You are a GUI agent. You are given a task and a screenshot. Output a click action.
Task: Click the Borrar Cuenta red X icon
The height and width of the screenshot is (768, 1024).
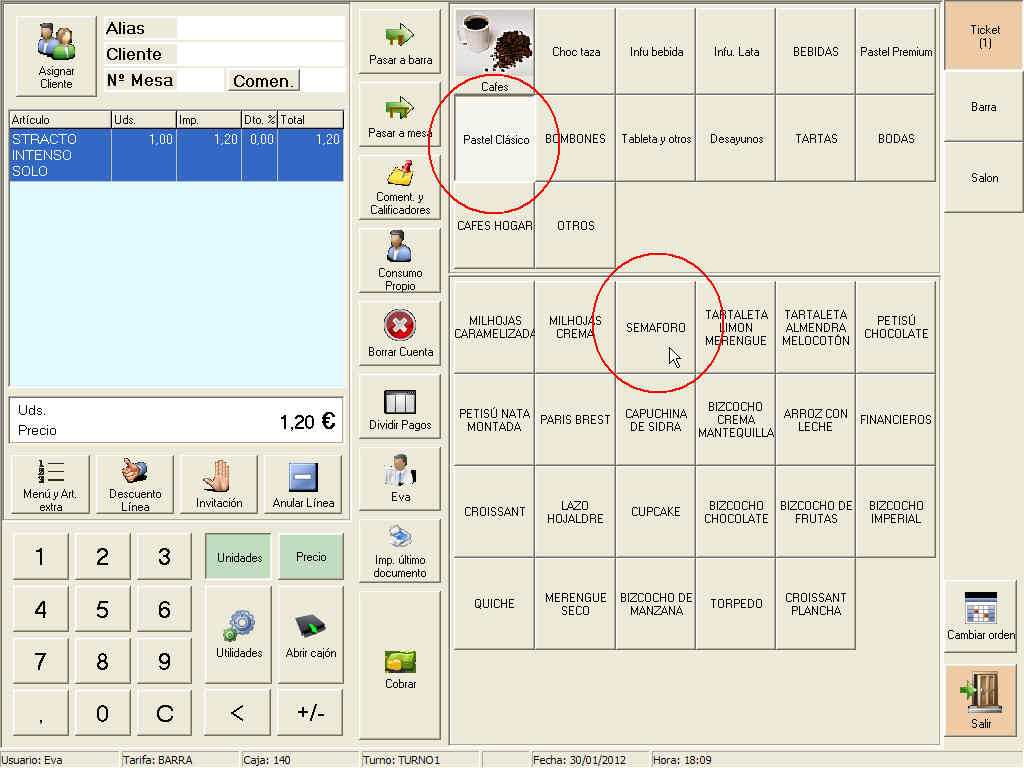[x=399, y=332]
